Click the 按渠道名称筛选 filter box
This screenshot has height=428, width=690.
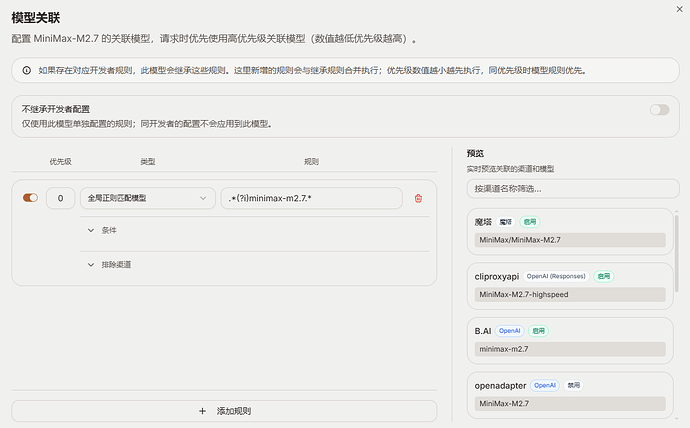[573, 189]
